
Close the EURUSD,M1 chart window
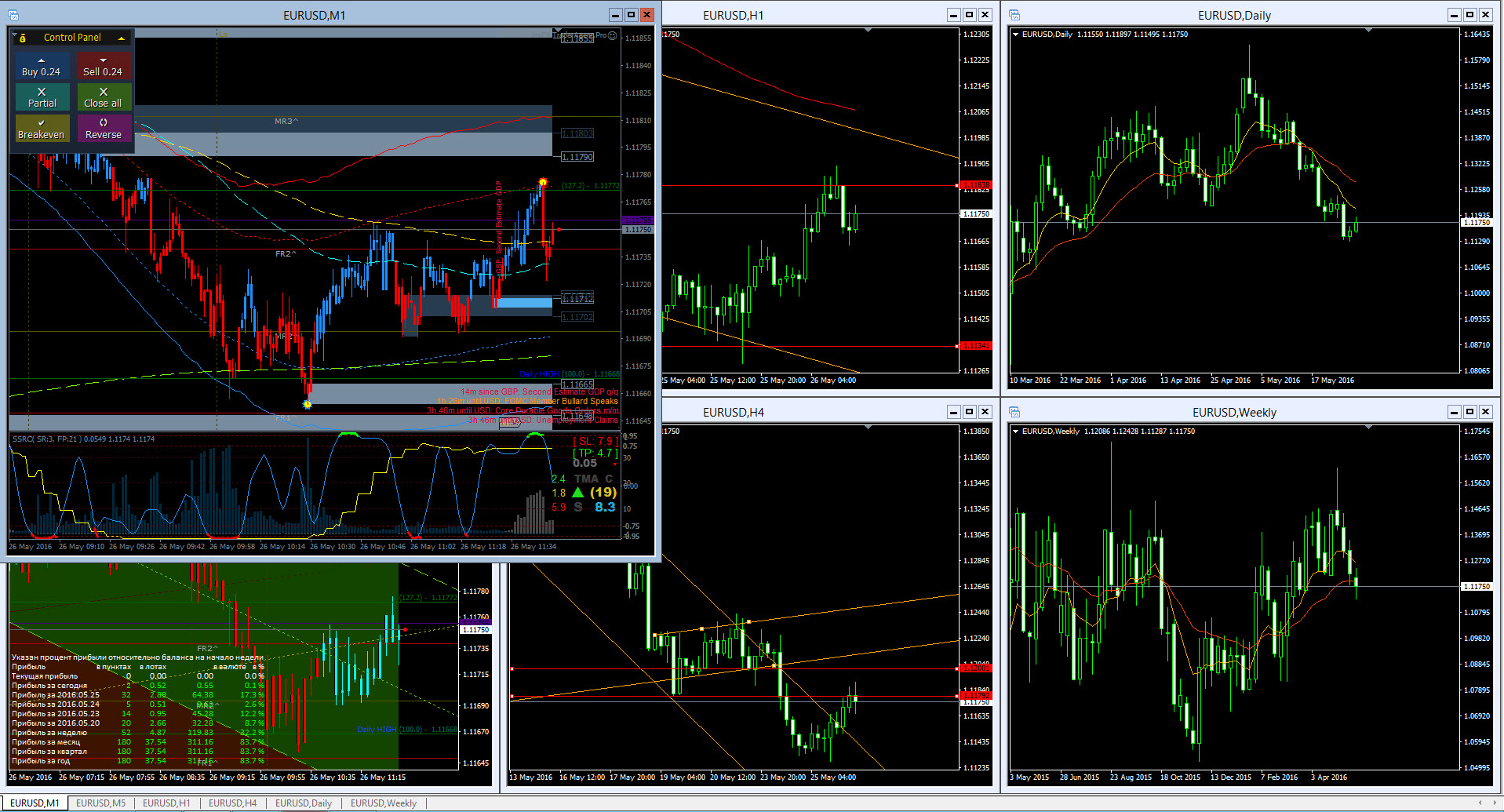646,15
